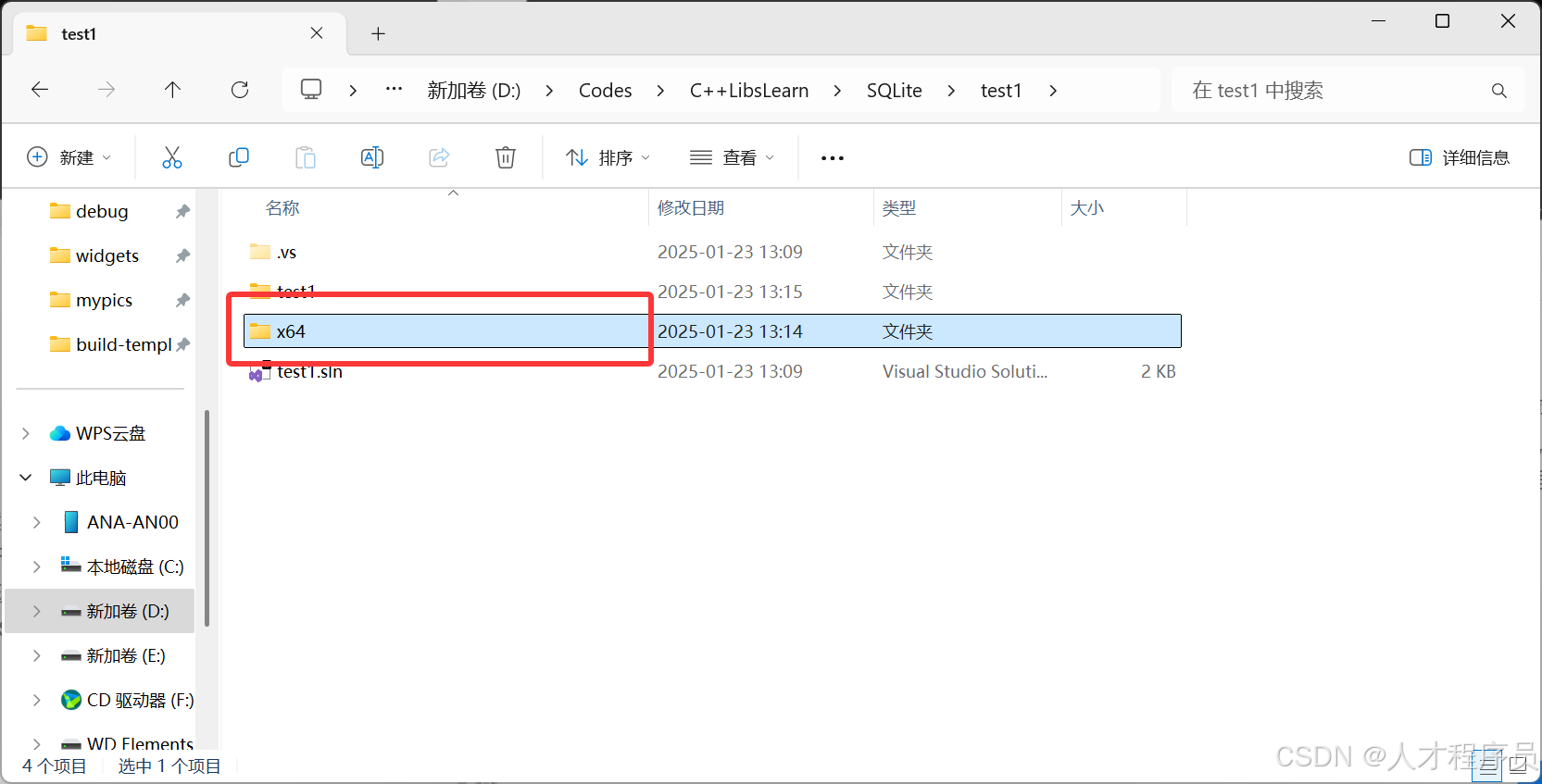Click pin icon next to widgets

coord(182,255)
